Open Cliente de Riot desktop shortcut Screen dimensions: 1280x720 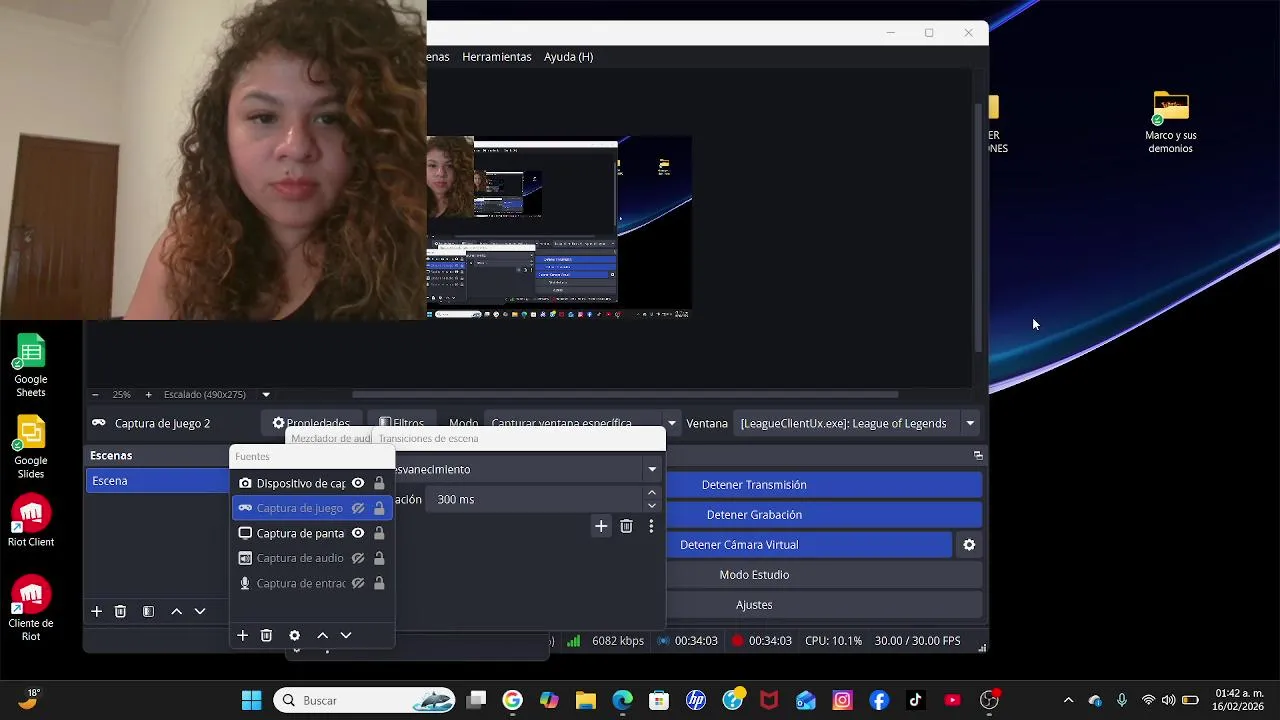pyautogui.click(x=31, y=608)
